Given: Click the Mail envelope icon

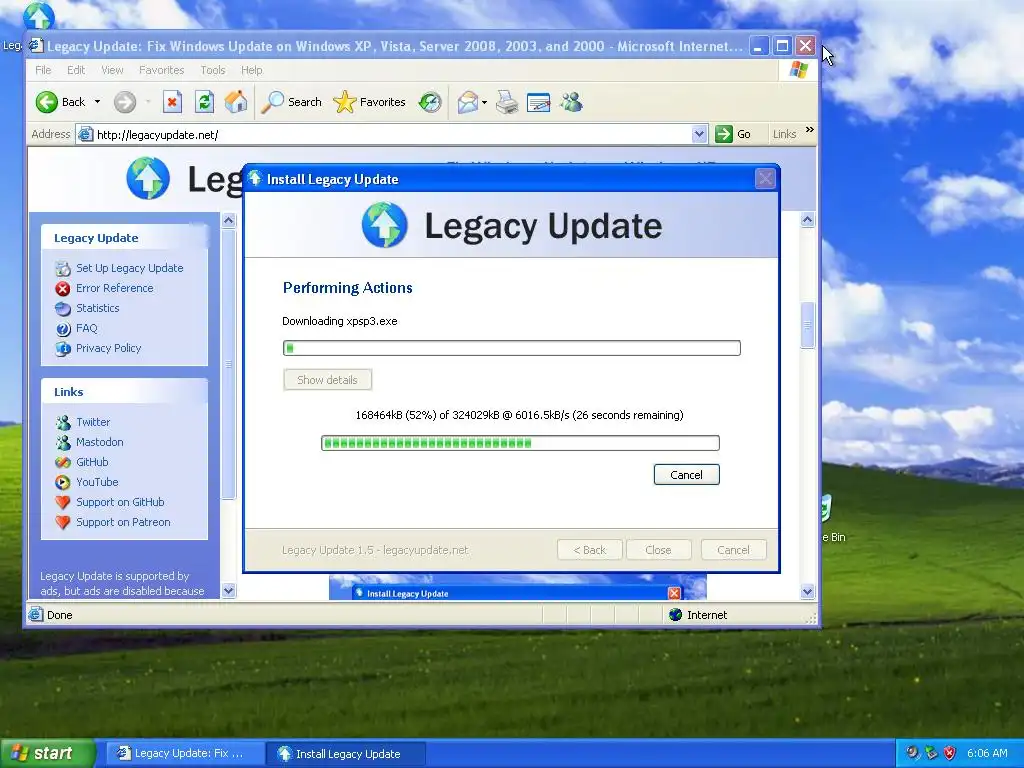Looking at the screenshot, I should (468, 102).
